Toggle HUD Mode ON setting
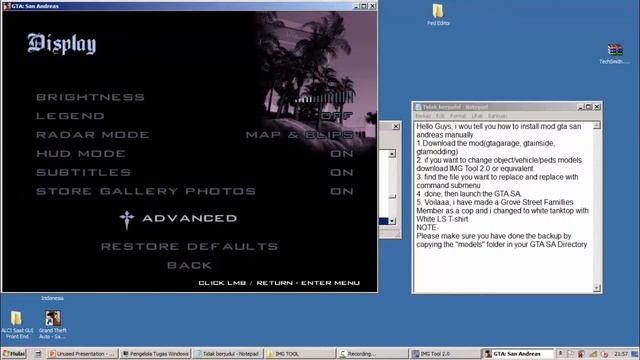The height and width of the screenshot is (360, 640). (x=342, y=154)
